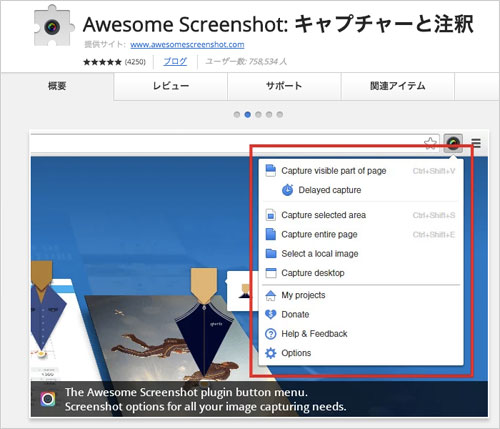This screenshot has height=429, width=500.
Task: Choose the Donate menu entry
Action: coord(295,314)
